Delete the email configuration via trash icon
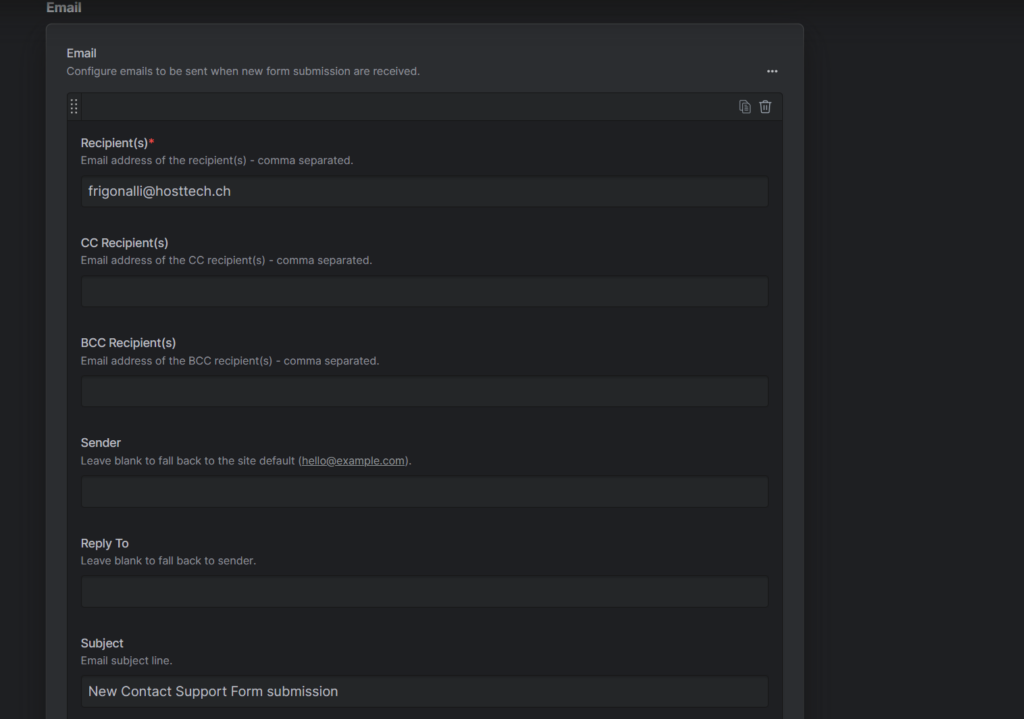Image resolution: width=1024 pixels, height=719 pixels. tap(765, 107)
